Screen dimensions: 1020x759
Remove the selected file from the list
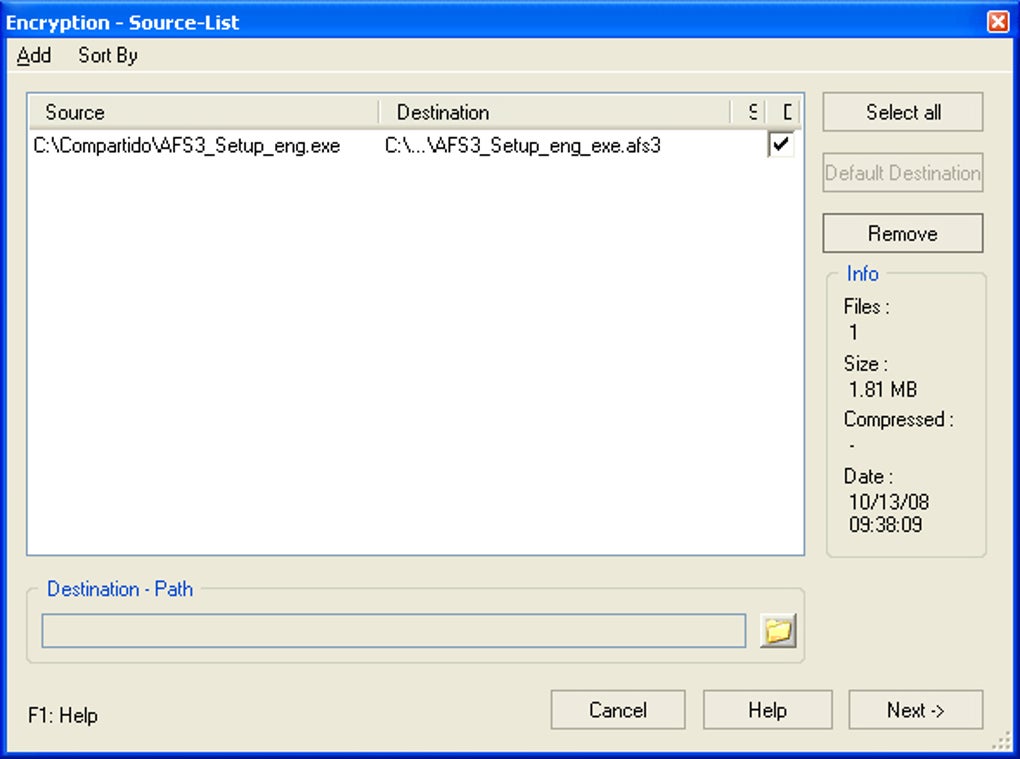click(x=902, y=233)
